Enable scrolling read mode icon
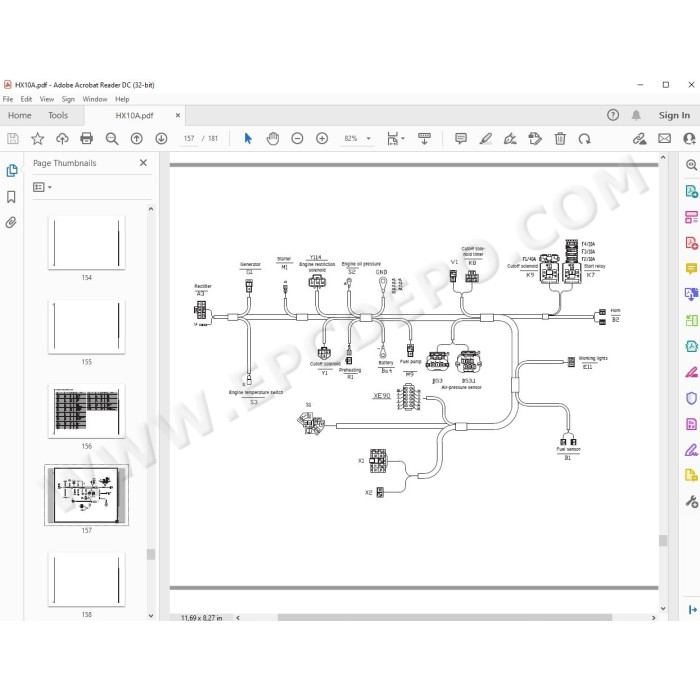The height and width of the screenshot is (700, 700). click(424, 139)
